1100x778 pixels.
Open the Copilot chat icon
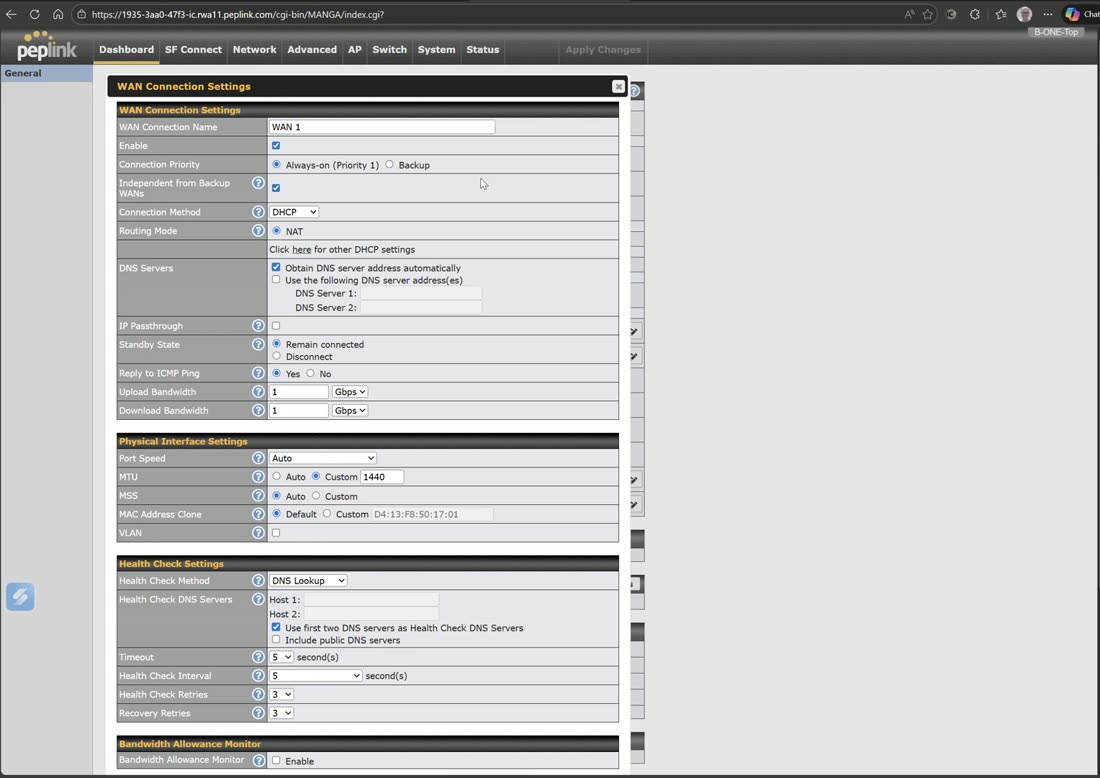pos(1072,14)
